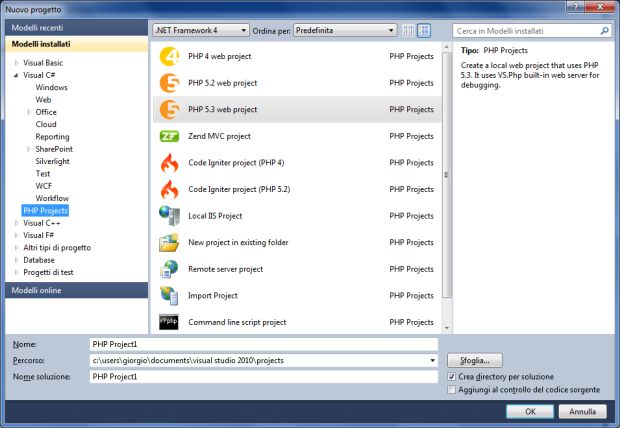Select New project in existing folder icon
This screenshot has height=428, width=620.
[169, 242]
